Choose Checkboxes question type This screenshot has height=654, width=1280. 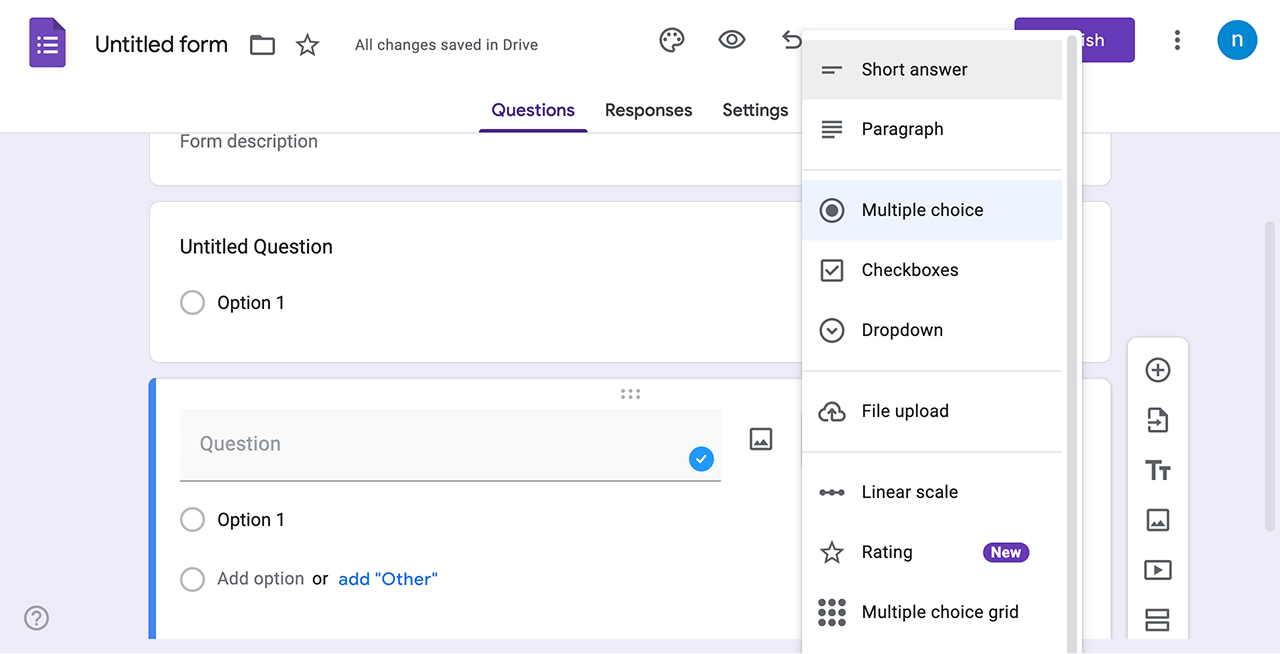910,270
